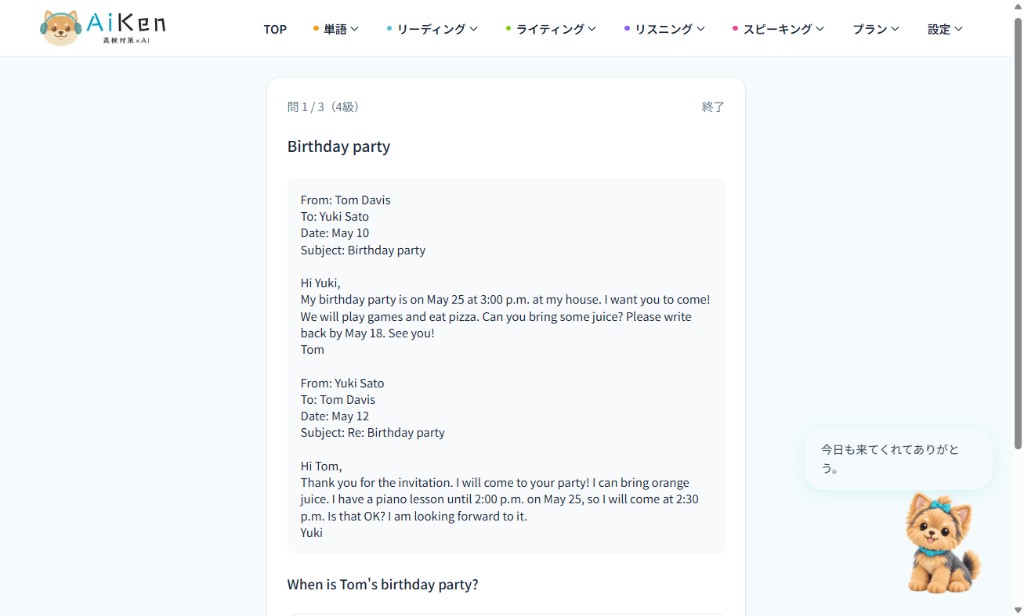Open the スピーキング menu
1024x616 pixels.
778,29
